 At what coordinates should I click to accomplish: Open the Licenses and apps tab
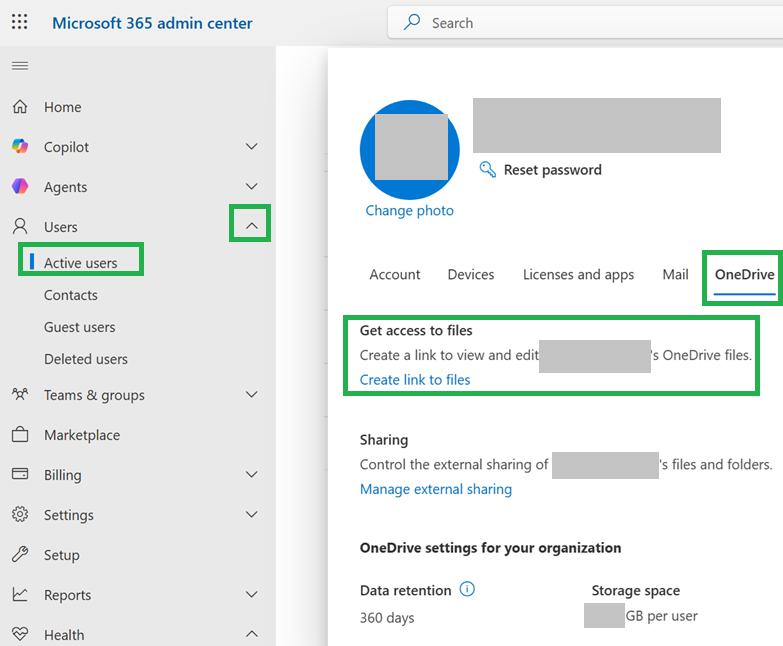pyautogui.click(x=578, y=275)
